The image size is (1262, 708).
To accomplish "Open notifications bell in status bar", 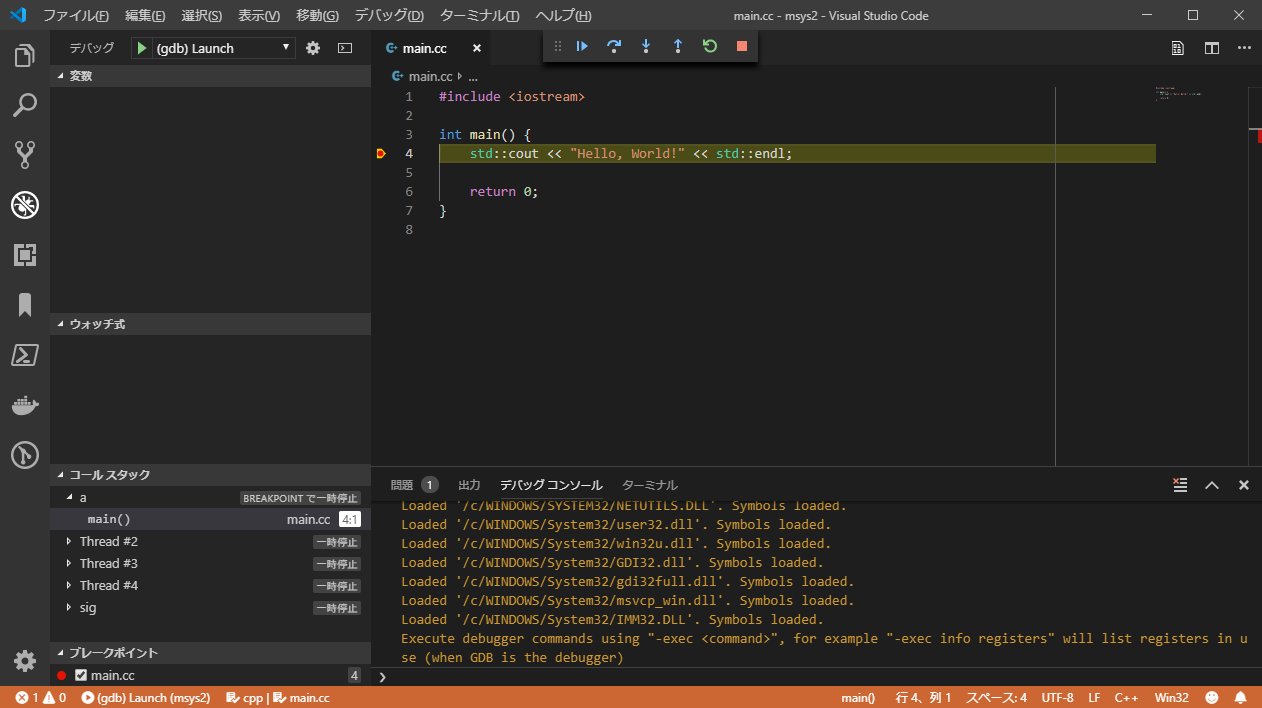I will point(1241,697).
